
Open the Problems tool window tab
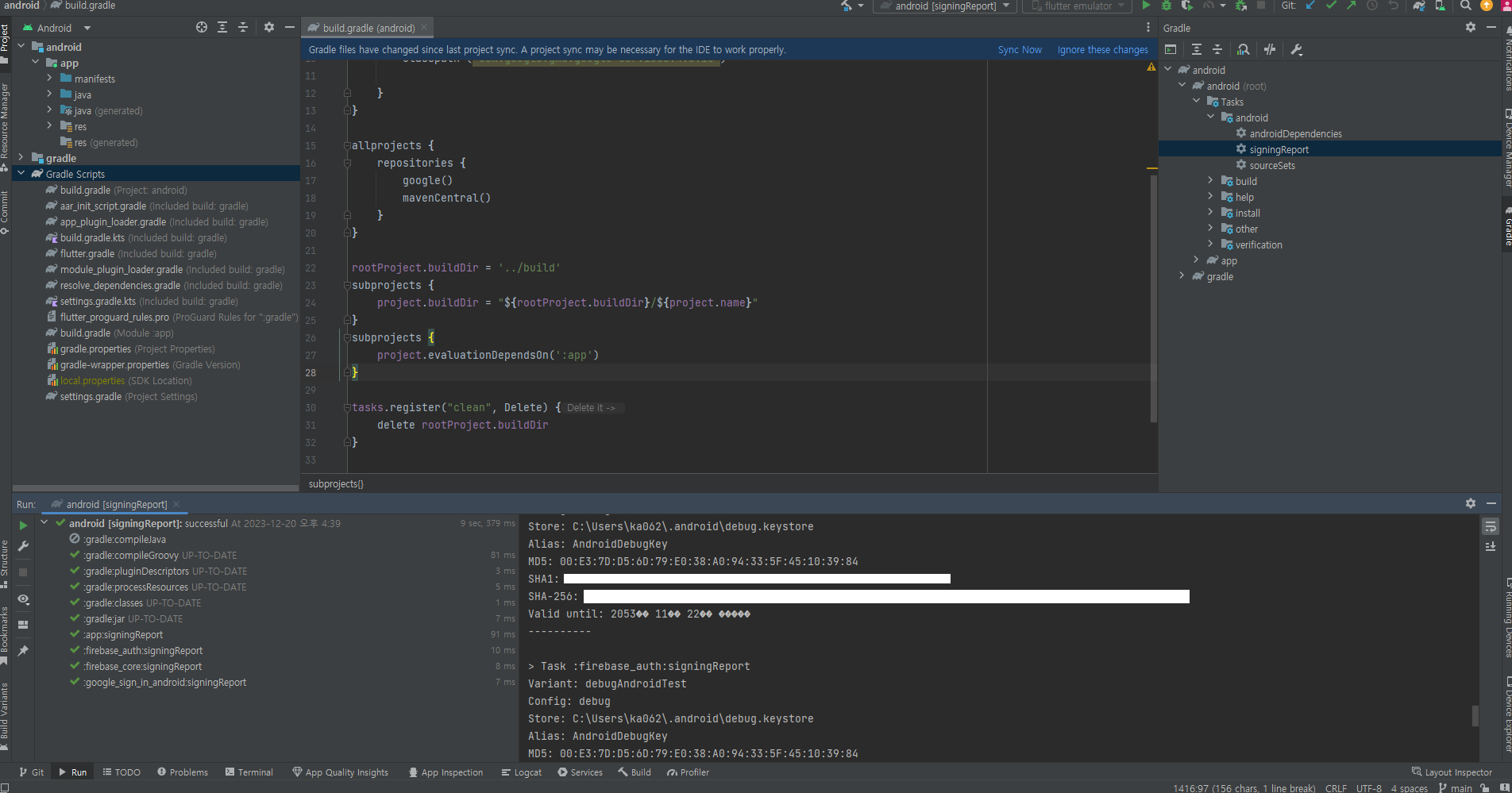183,772
